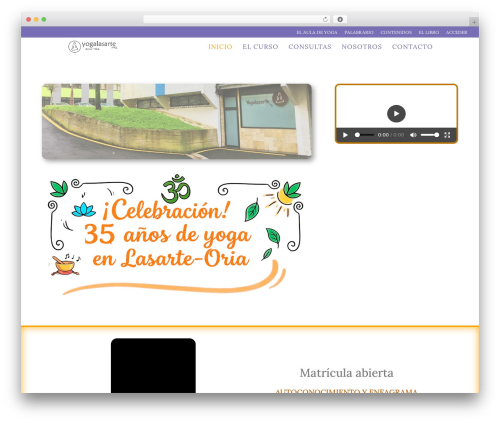
Task: Play the video with the large center play button
Action: click(396, 114)
